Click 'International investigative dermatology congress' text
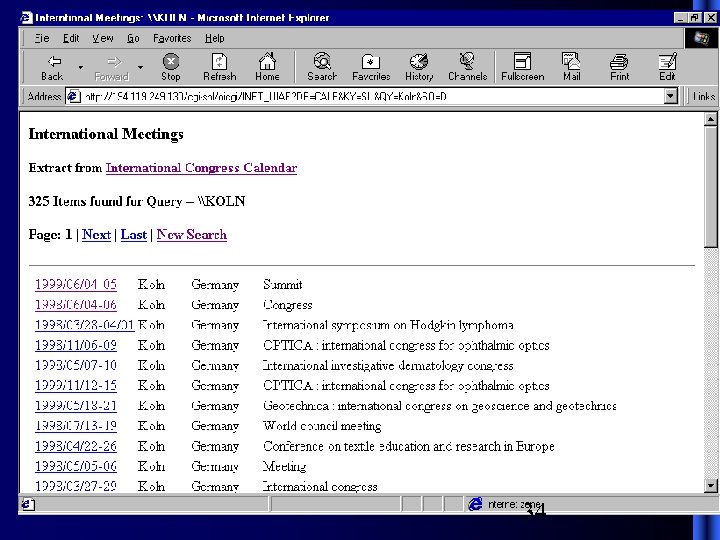 388,366
